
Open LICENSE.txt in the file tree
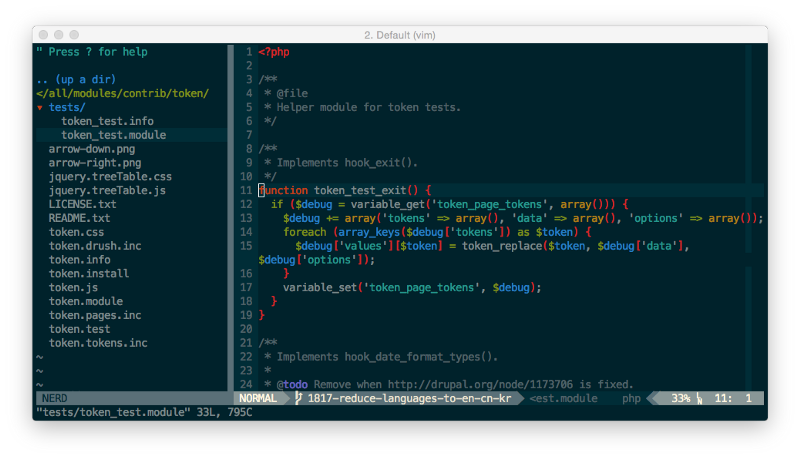tap(82, 204)
